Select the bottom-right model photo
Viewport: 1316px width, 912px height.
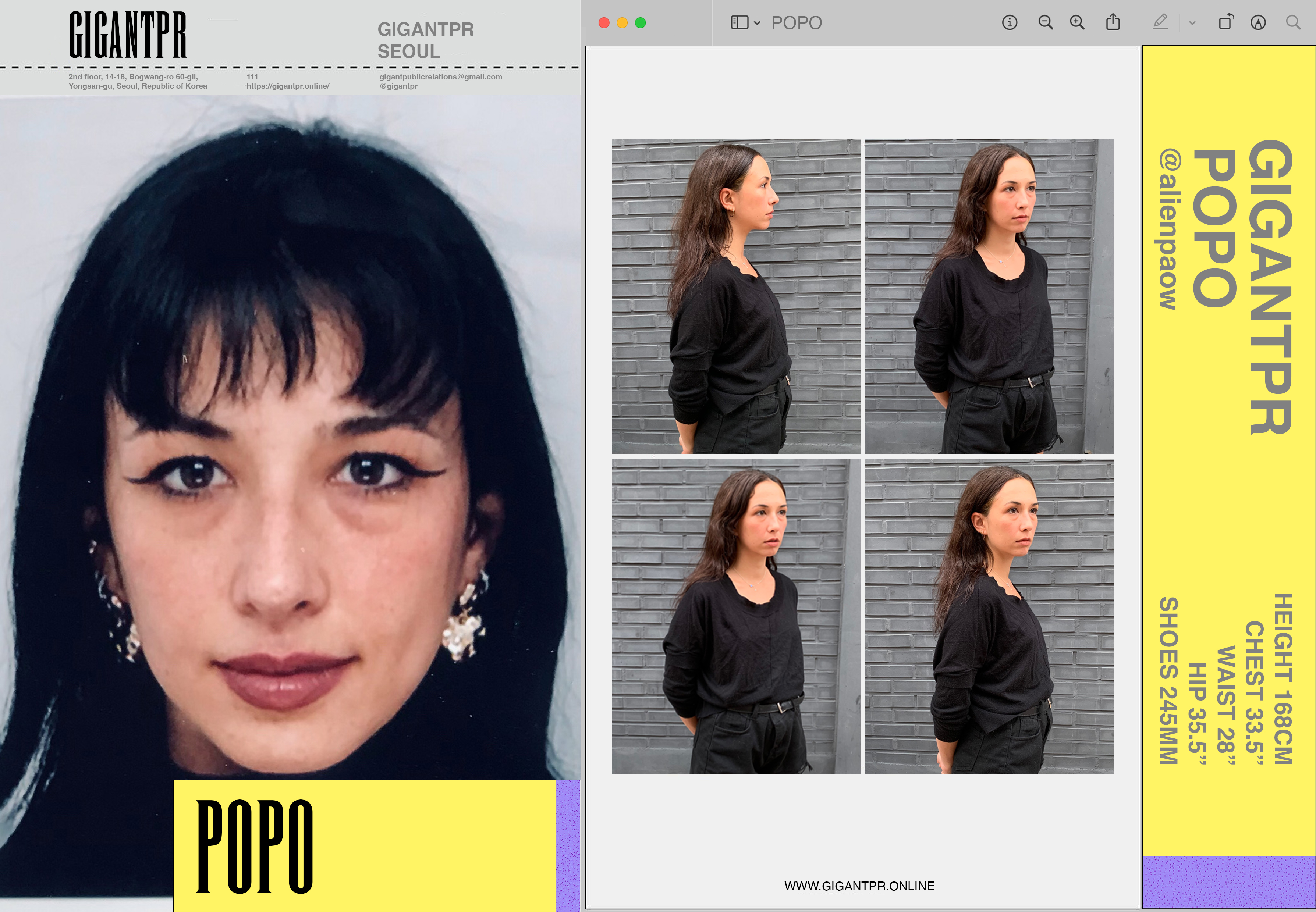[x=989, y=616]
